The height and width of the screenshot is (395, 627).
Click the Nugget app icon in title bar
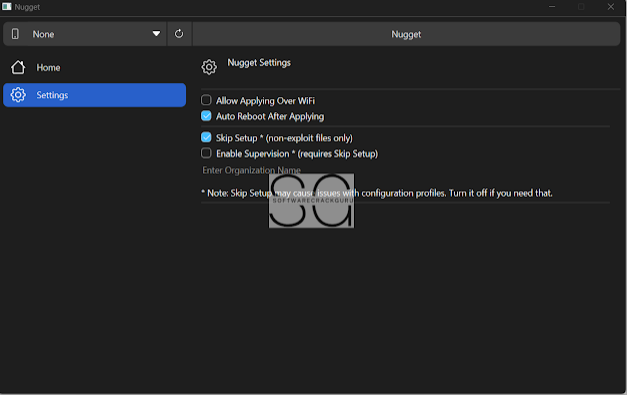[x=7, y=7]
